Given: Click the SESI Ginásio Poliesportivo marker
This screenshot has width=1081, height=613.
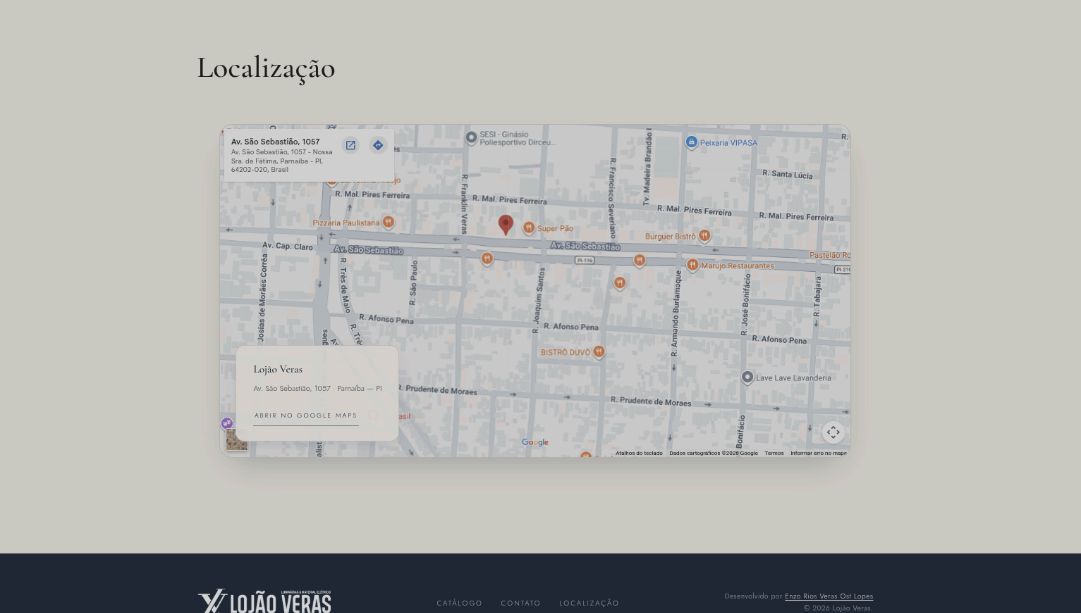Looking at the screenshot, I should [x=472, y=137].
